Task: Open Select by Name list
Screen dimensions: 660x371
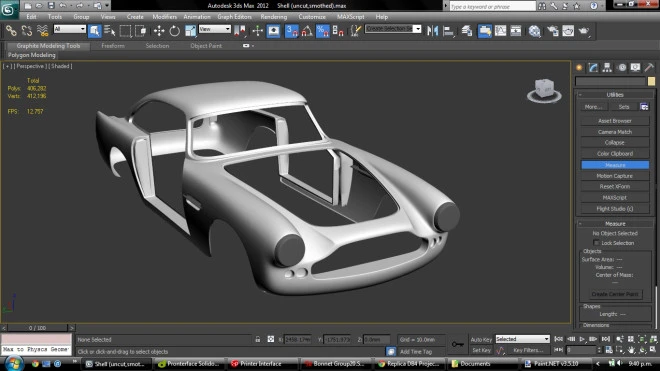Action: [x=109, y=31]
